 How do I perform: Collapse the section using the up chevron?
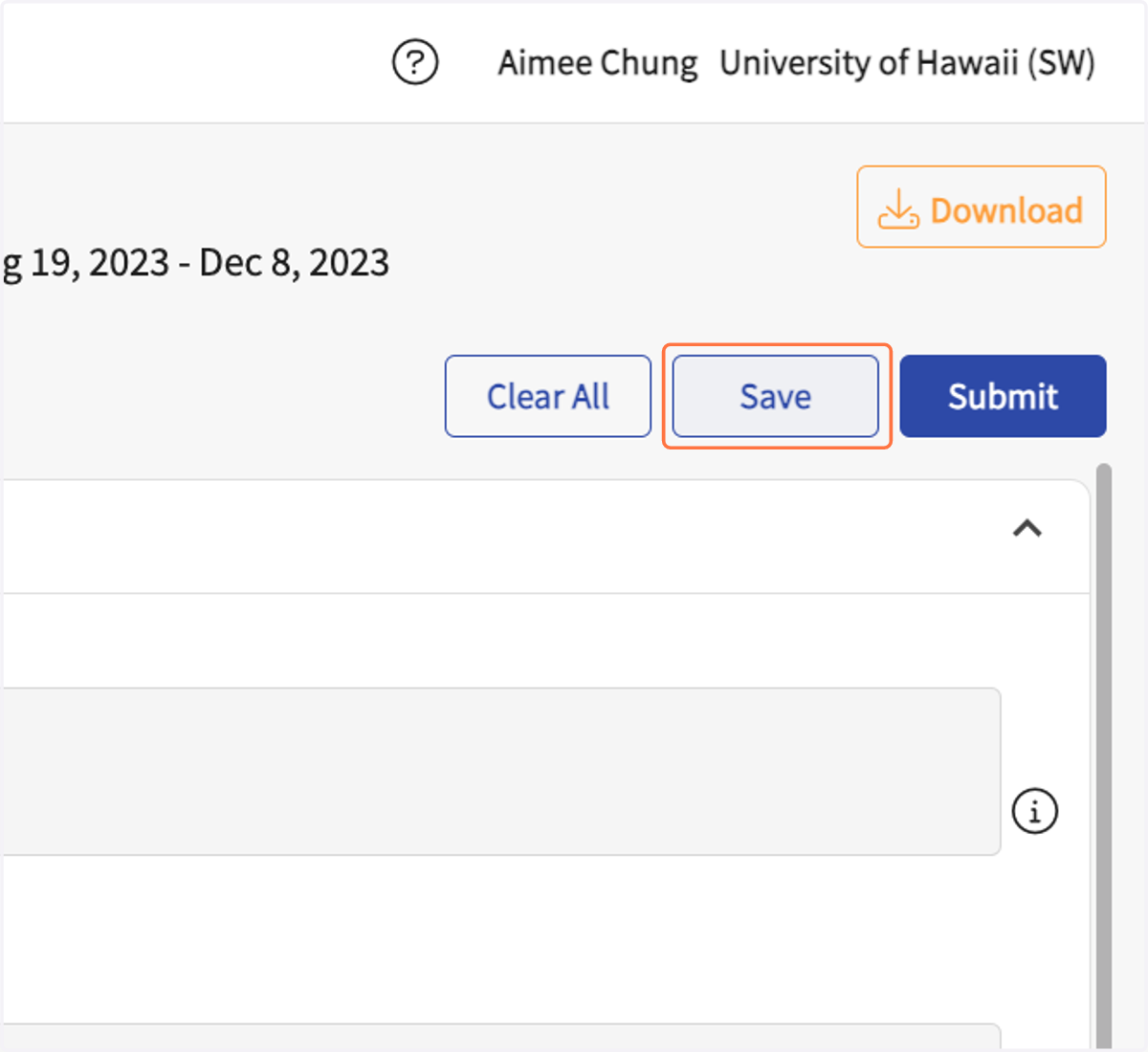click(1027, 528)
